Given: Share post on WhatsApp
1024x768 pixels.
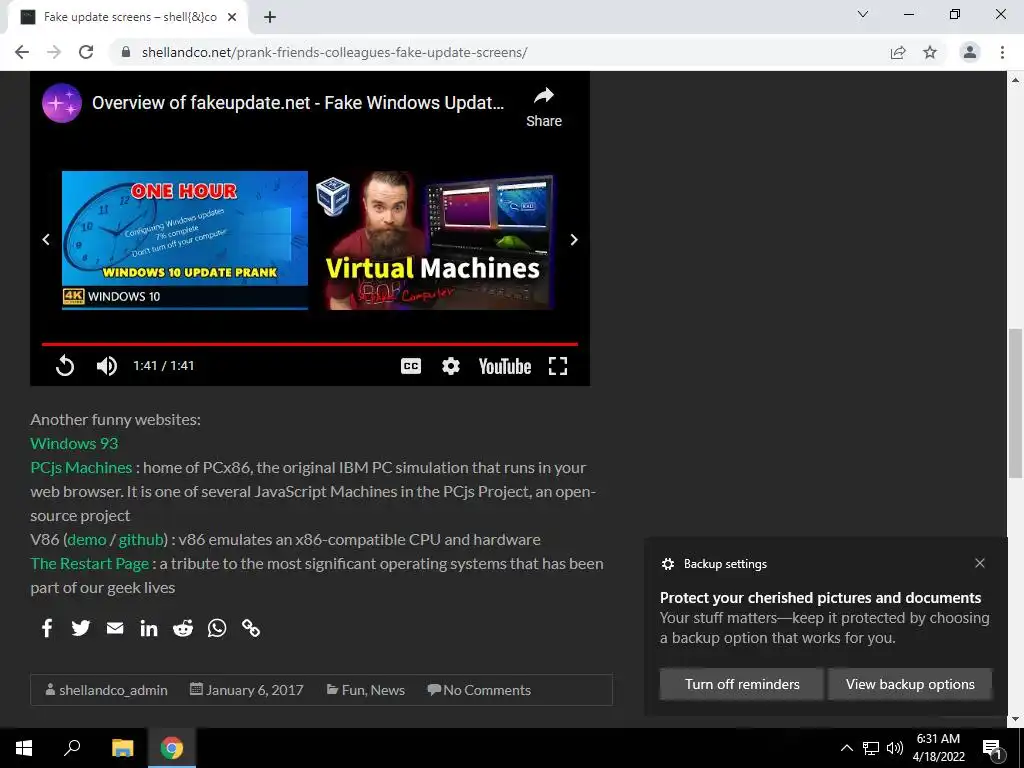Looking at the screenshot, I should (217, 628).
